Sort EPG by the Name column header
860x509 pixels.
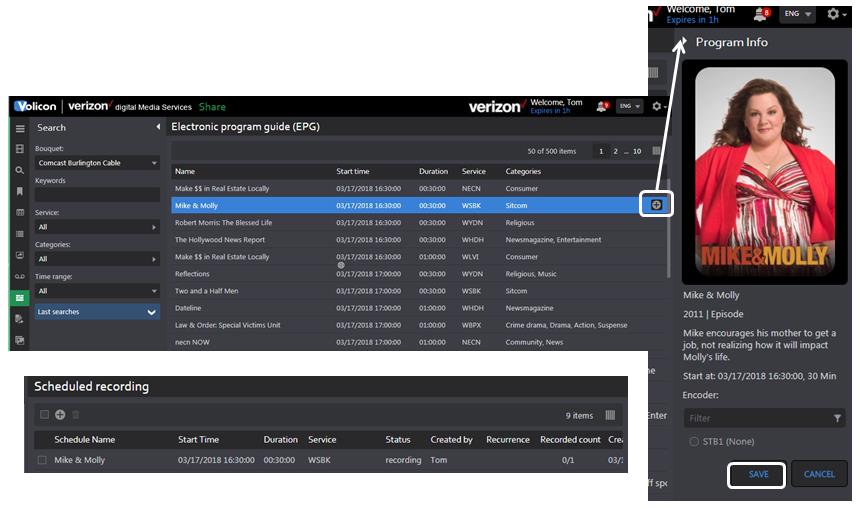185,172
